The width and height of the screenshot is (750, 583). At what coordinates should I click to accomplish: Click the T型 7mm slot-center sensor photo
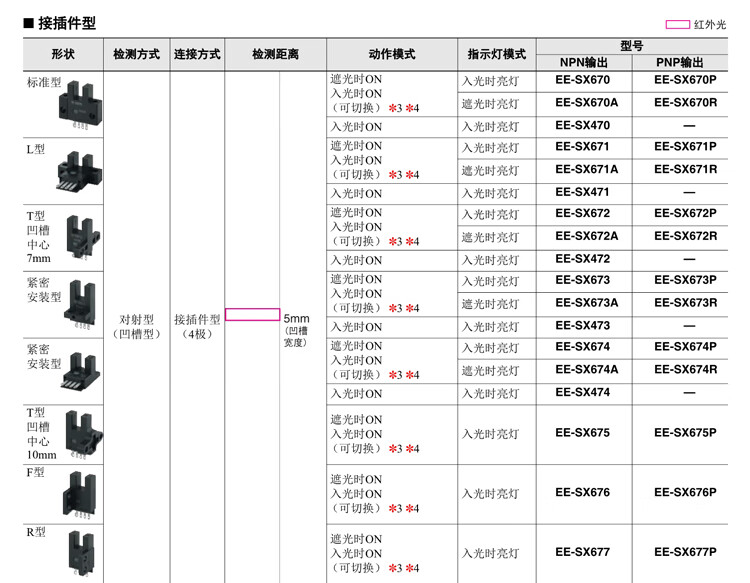pos(83,237)
